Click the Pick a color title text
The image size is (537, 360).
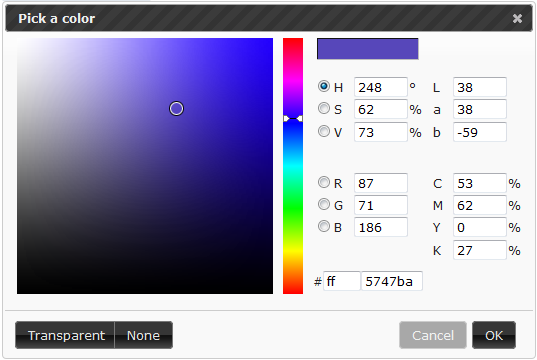pos(57,18)
